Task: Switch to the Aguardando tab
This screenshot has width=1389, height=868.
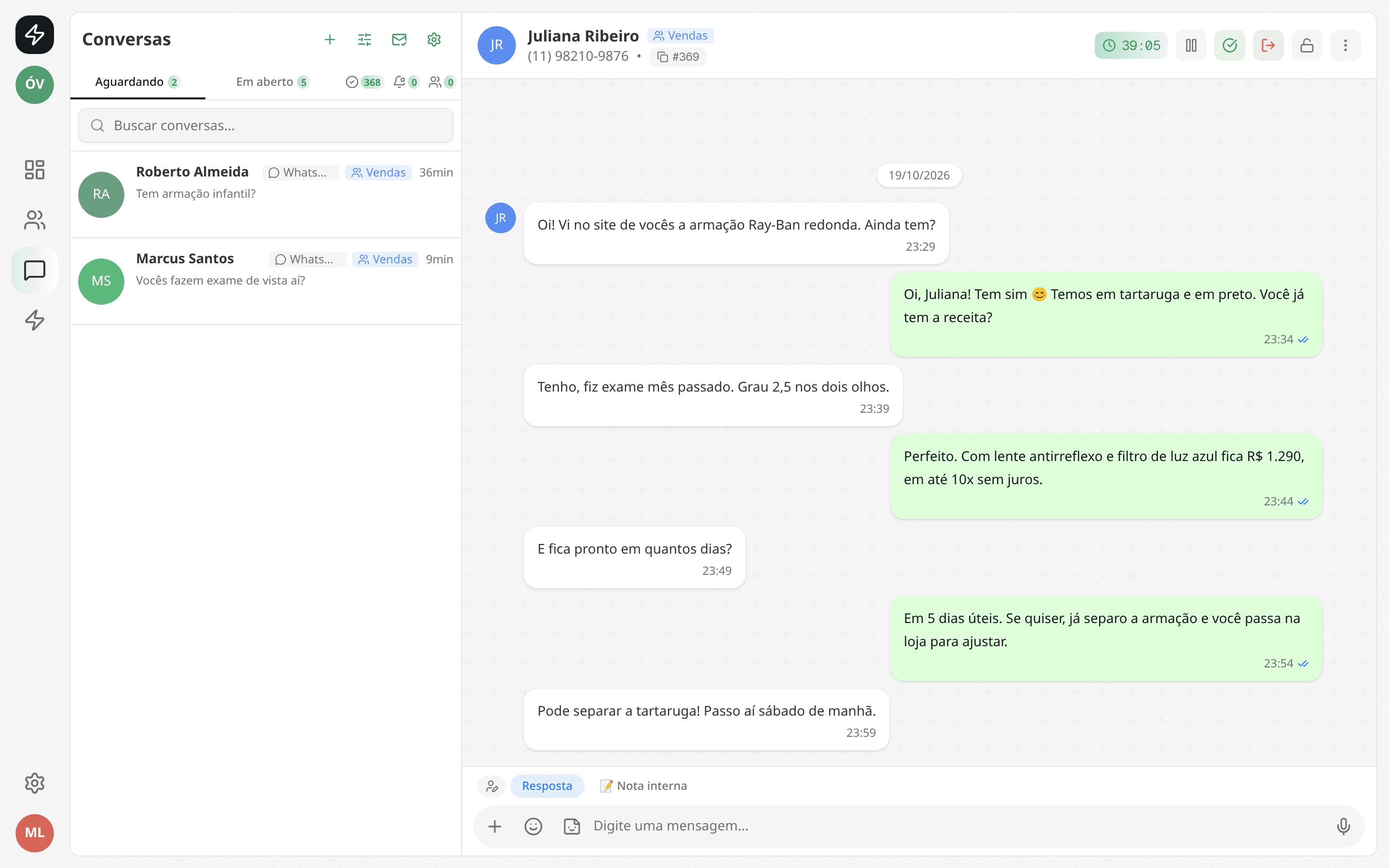Action: [x=138, y=82]
